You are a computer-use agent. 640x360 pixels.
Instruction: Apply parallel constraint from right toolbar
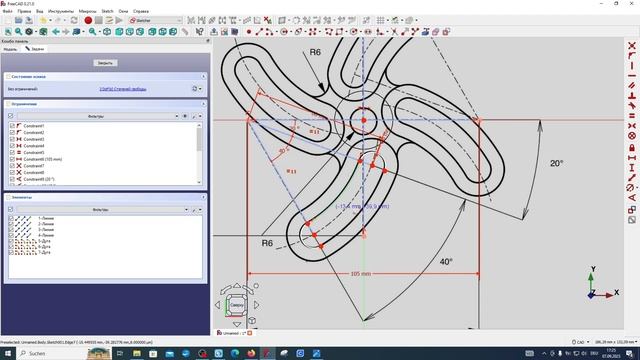tap(632, 86)
